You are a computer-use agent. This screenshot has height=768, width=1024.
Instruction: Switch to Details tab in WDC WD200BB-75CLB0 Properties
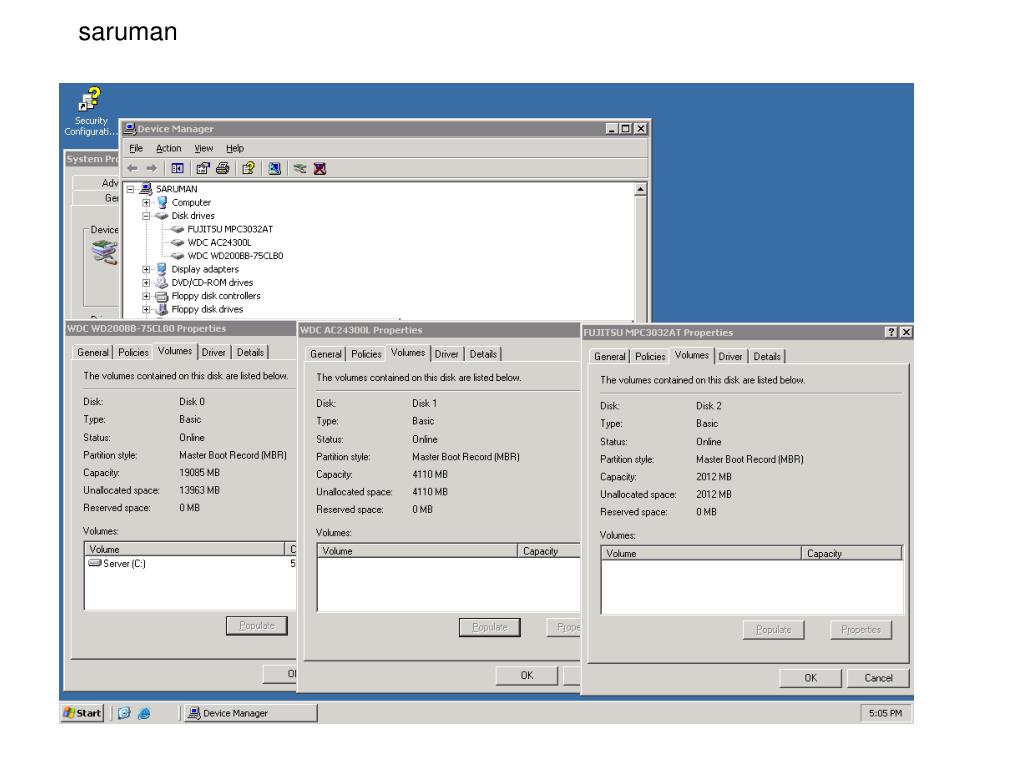coord(250,353)
